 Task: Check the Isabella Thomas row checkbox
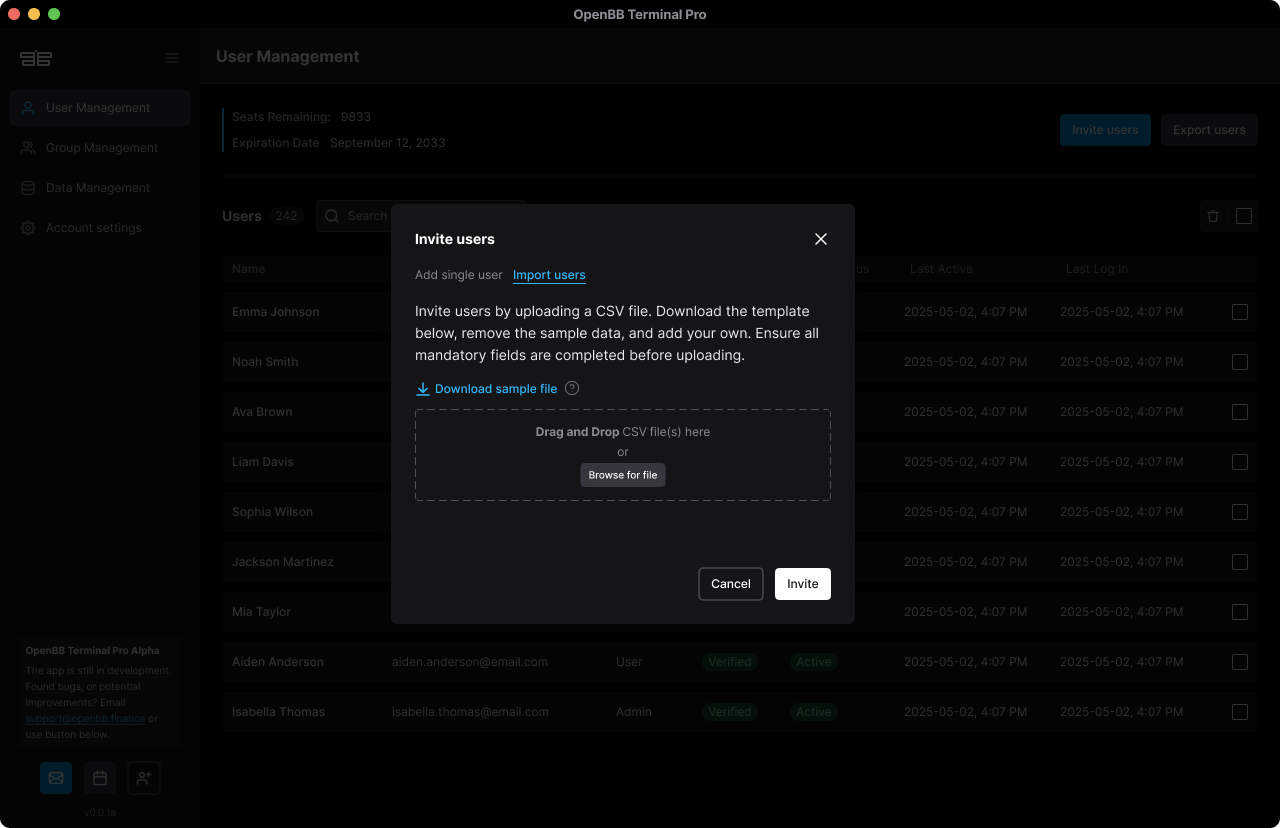(x=1240, y=712)
